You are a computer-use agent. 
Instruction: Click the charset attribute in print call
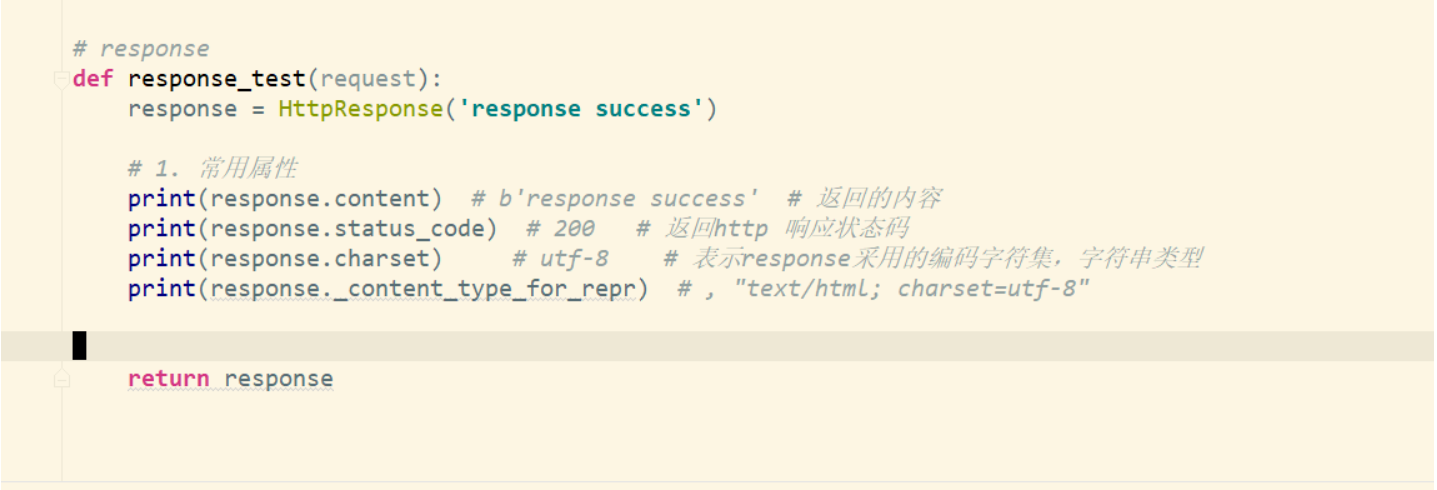[x=388, y=259]
